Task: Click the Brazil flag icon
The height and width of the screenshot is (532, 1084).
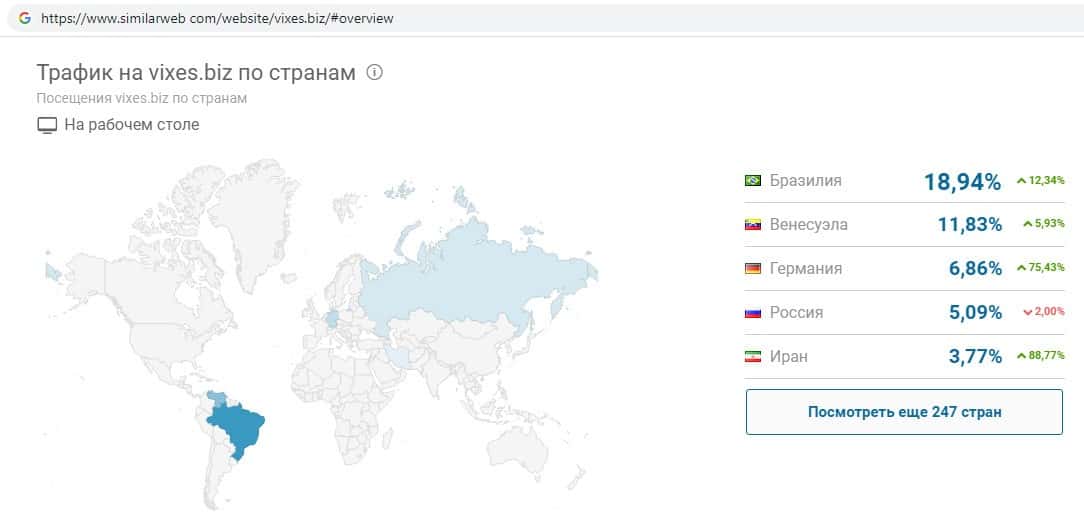Action: 753,180
